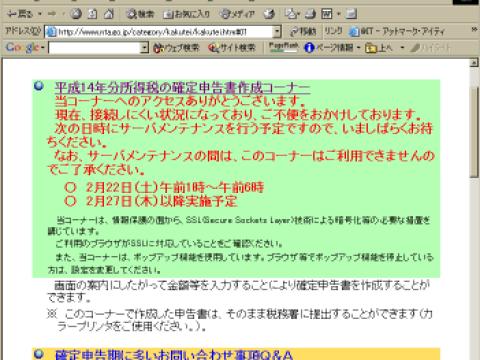Viewport: 480px width, 360px height.
Task: Open the Favorites (お気に入り) toolbar button
Action: pyautogui.click(x=187, y=14)
